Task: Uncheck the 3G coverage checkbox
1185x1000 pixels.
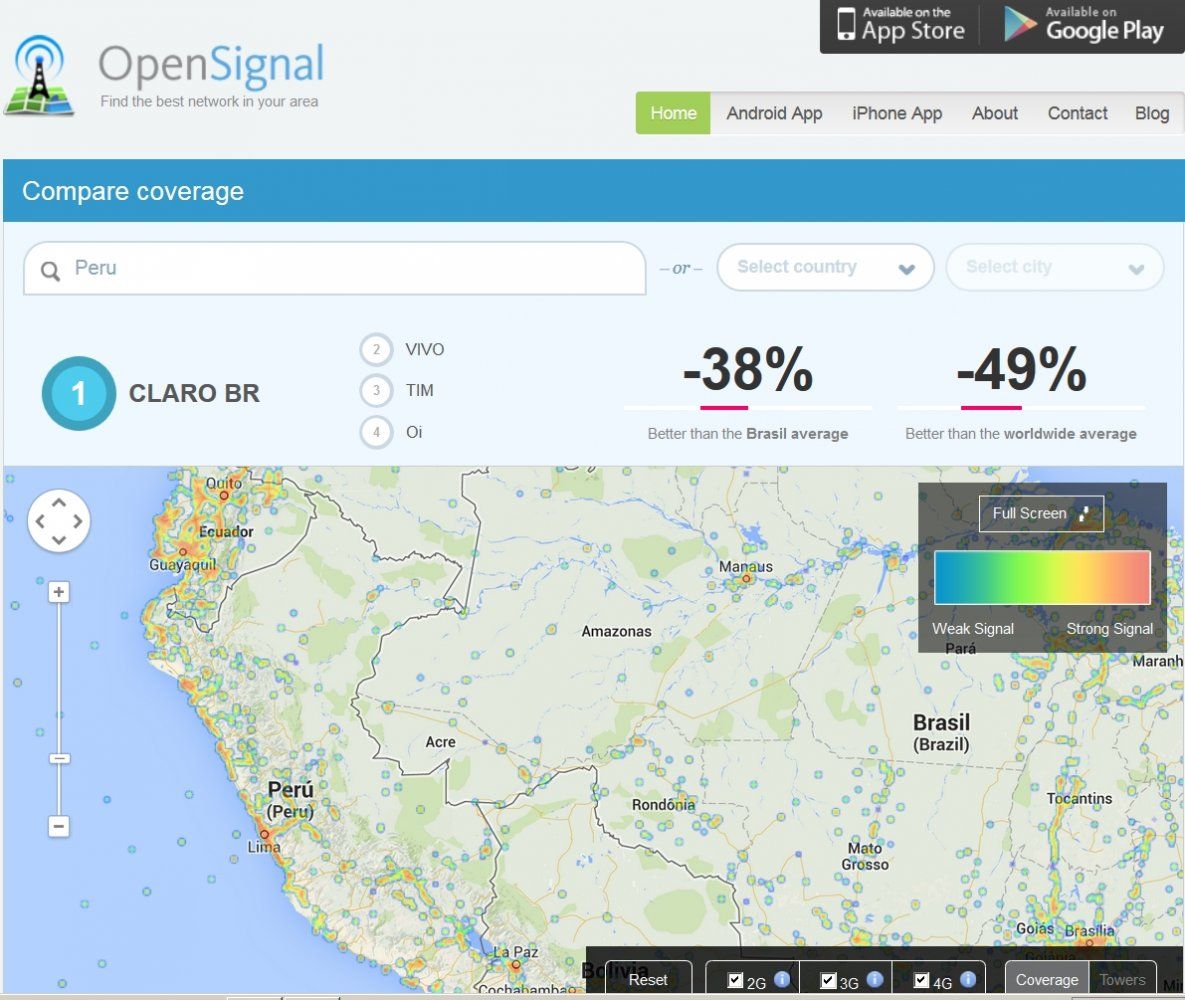Action: pyautogui.click(x=828, y=980)
